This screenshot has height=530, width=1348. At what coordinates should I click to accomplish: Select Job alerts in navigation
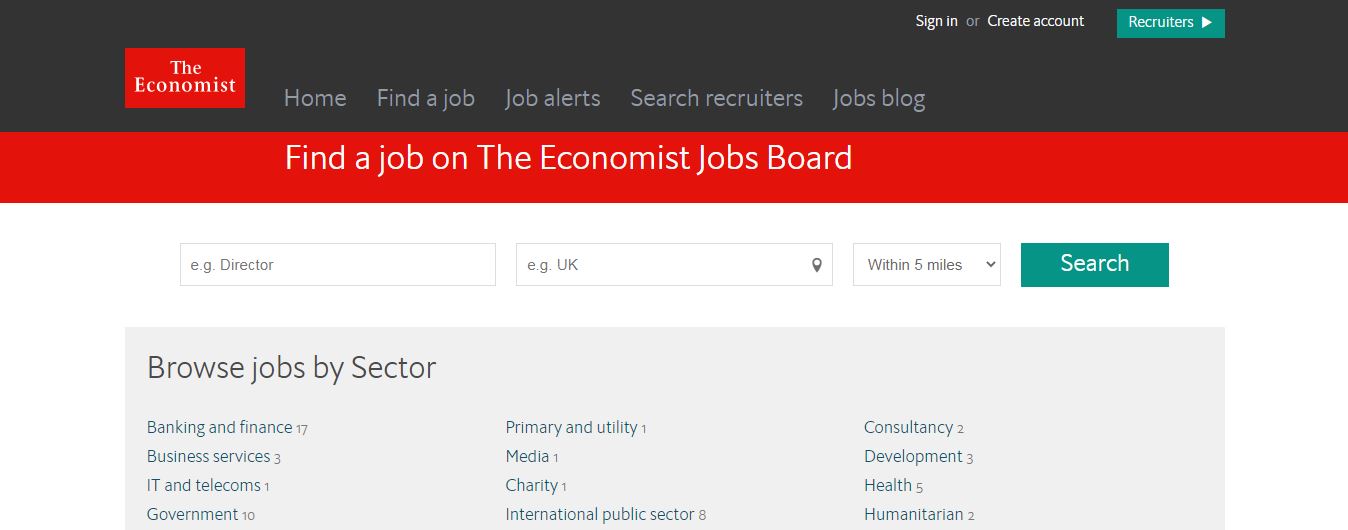553,98
